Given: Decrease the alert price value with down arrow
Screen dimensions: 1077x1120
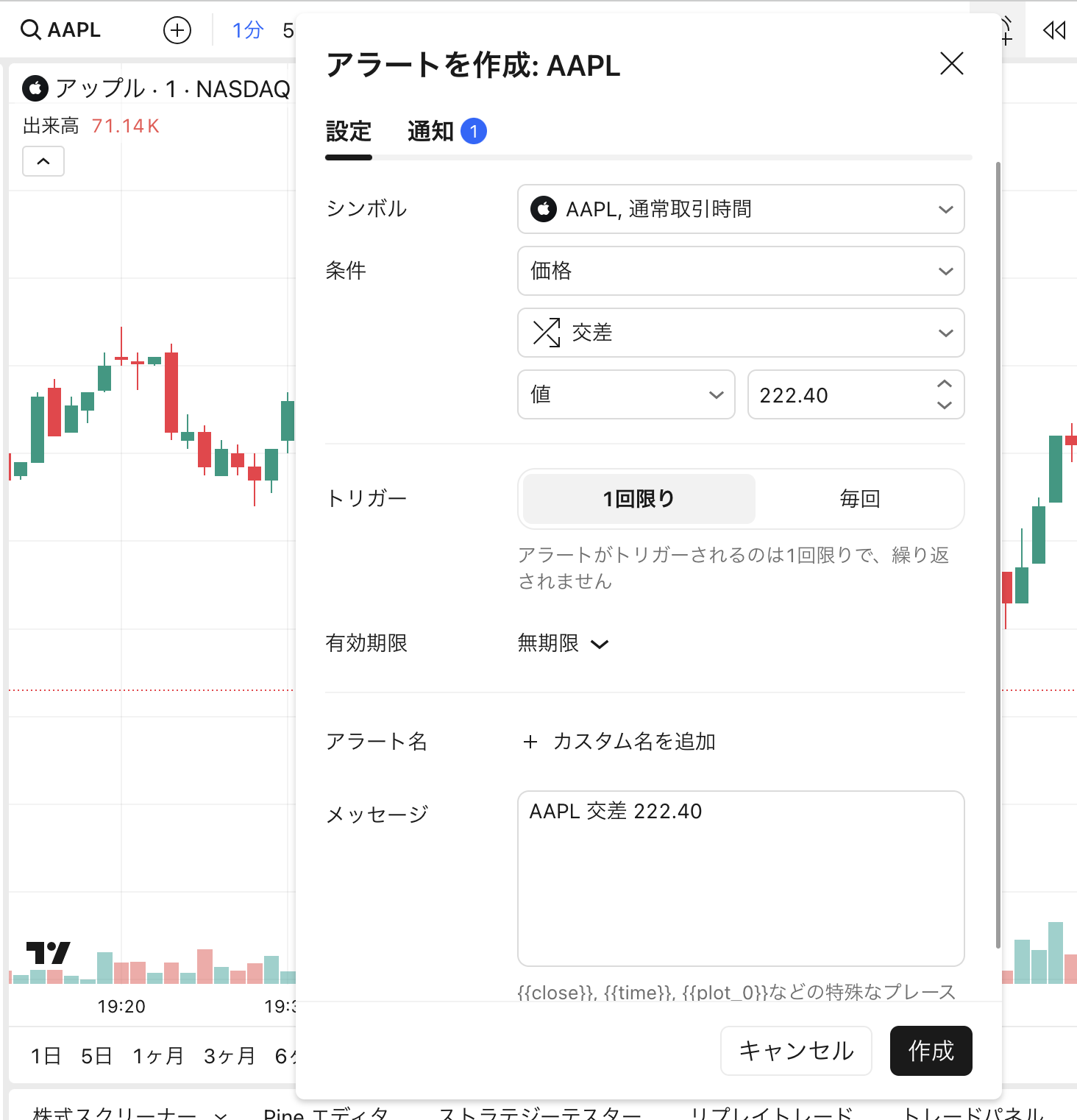Looking at the screenshot, I should pyautogui.click(x=945, y=405).
